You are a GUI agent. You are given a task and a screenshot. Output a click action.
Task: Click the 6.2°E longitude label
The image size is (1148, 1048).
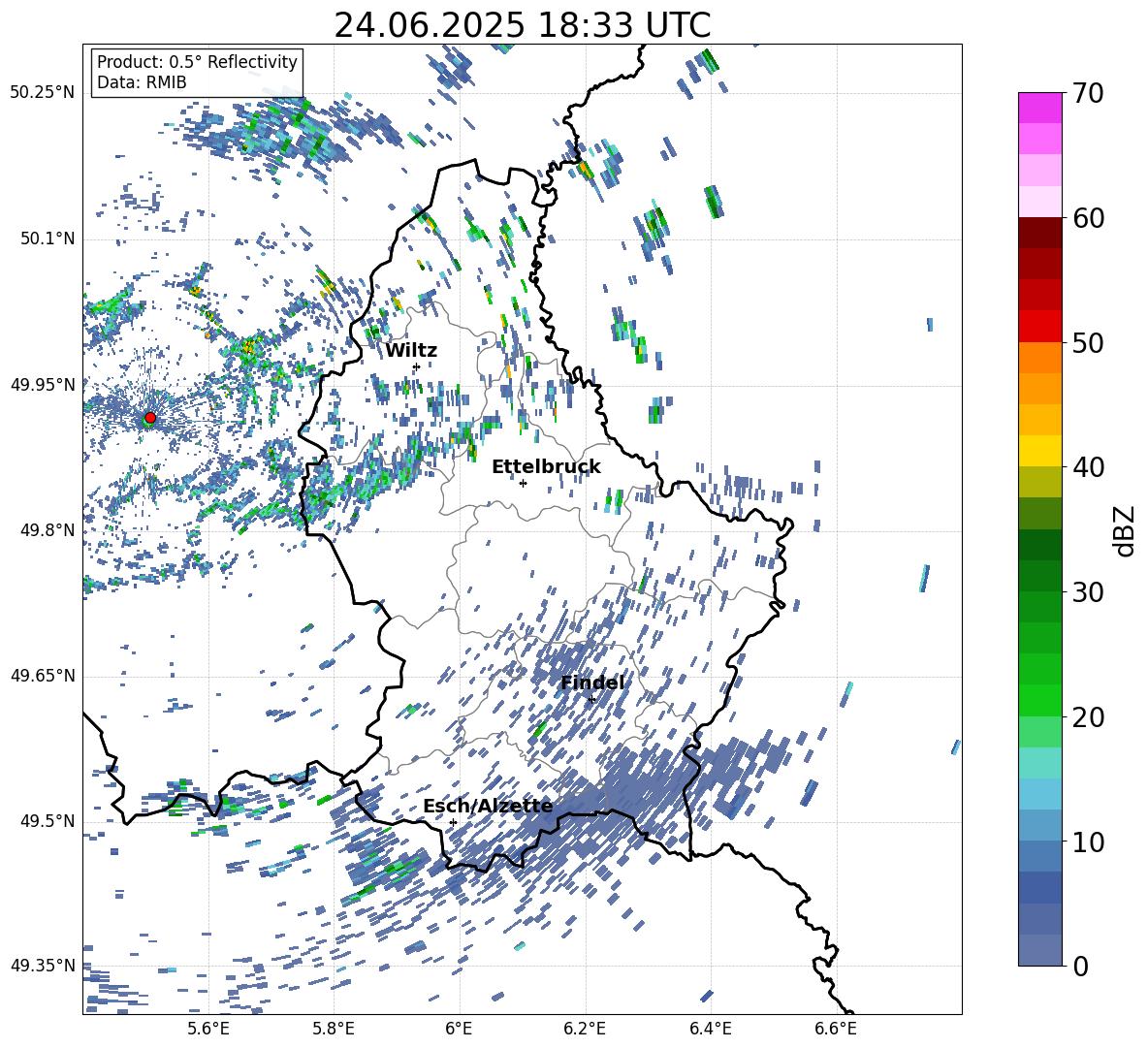click(x=585, y=1029)
